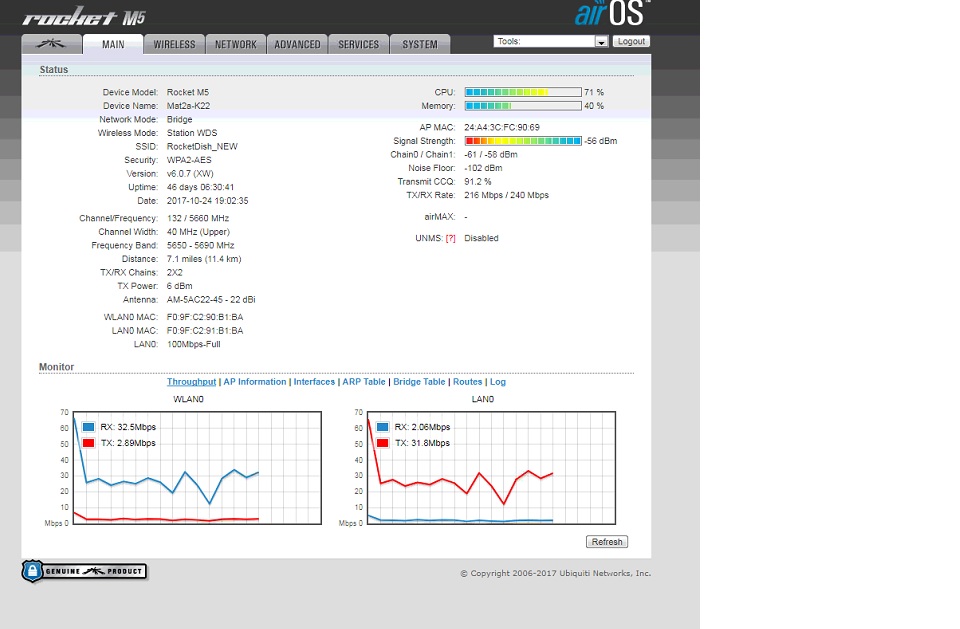960x629 pixels.
Task: Click the Chain0/Chain1 value -61 / -58 dBm
Action: click(x=490, y=154)
